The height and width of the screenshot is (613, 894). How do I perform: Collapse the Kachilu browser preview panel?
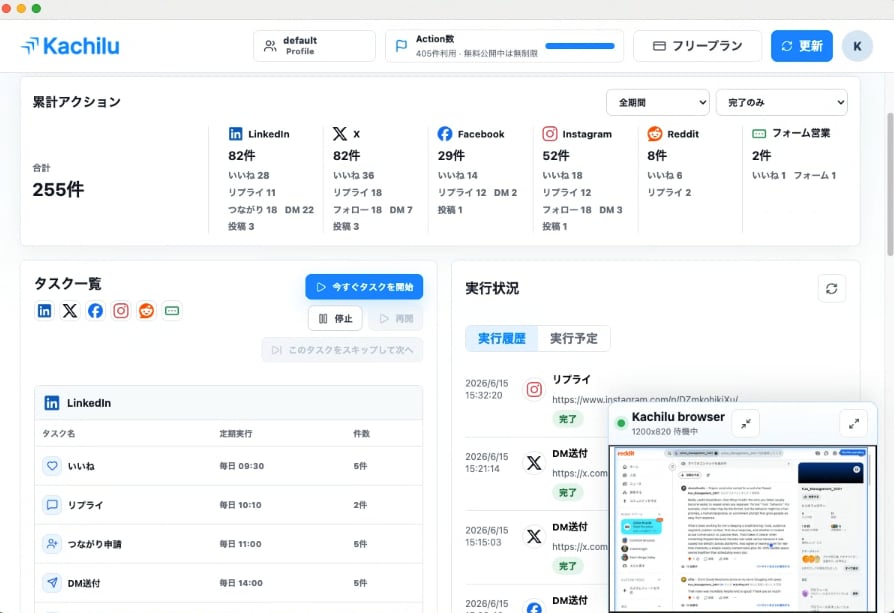(x=746, y=424)
